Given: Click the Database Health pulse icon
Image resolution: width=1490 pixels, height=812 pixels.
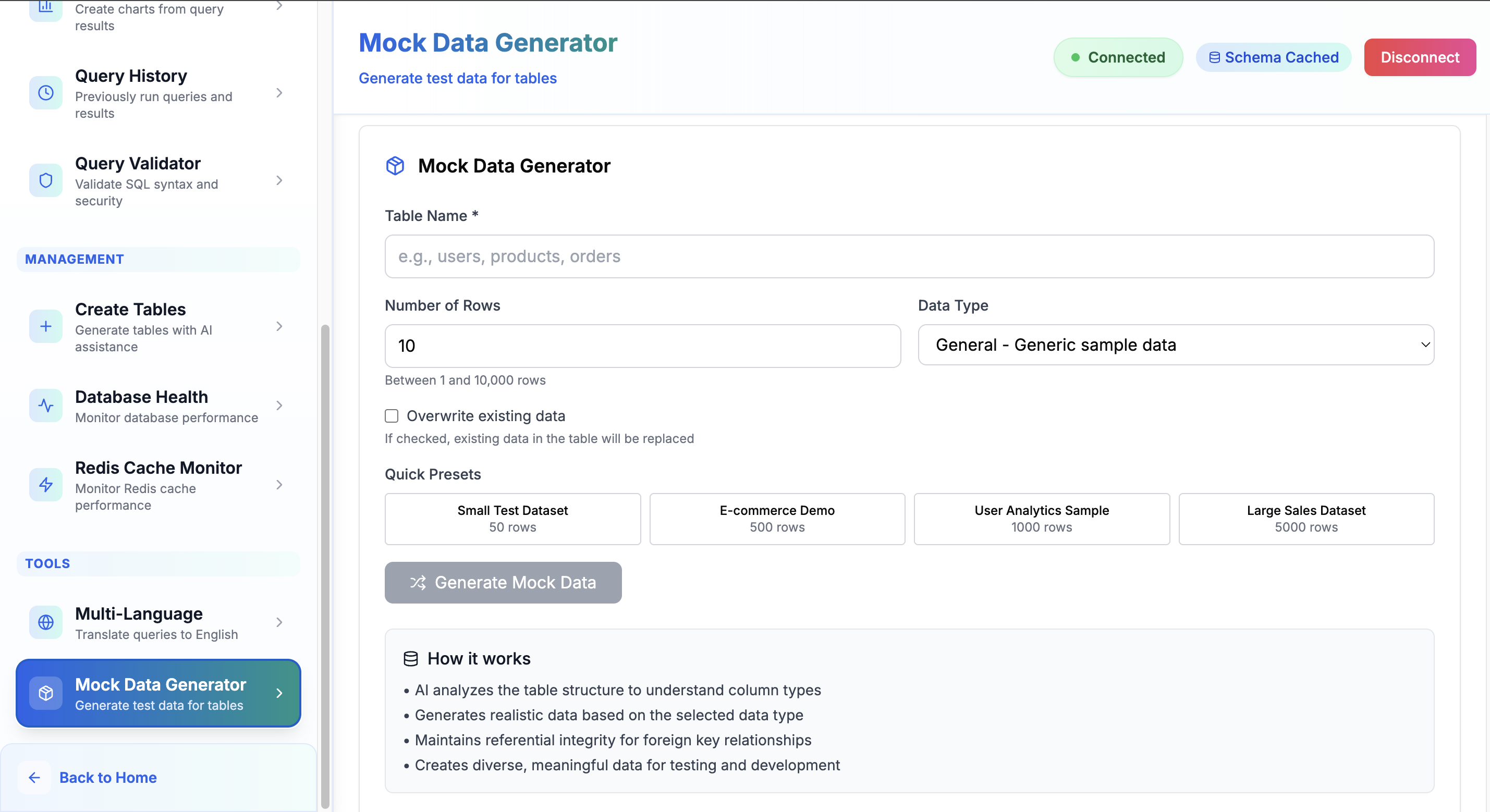Looking at the screenshot, I should [x=46, y=405].
